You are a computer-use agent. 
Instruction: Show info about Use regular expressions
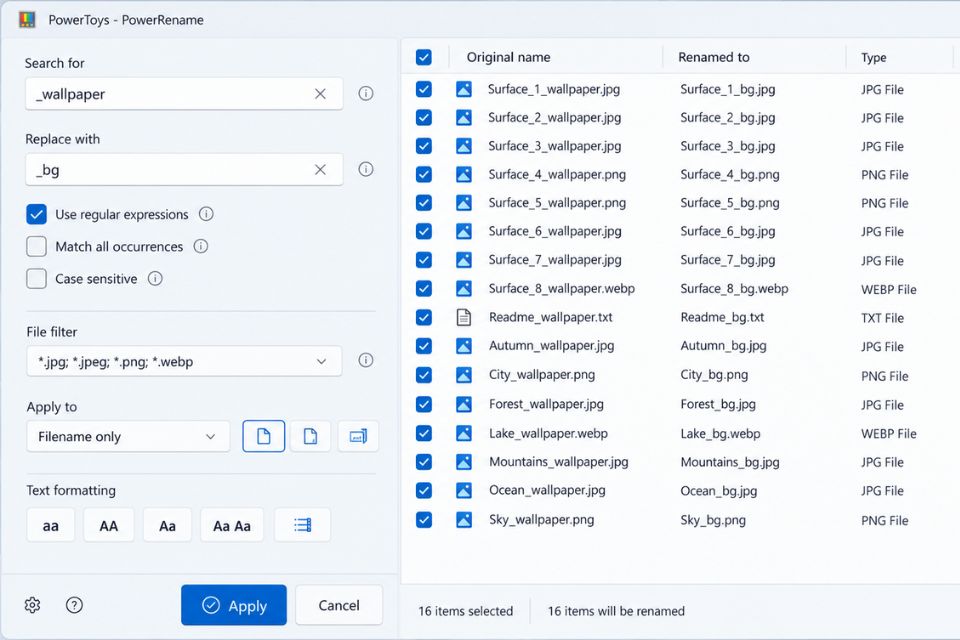tap(206, 214)
